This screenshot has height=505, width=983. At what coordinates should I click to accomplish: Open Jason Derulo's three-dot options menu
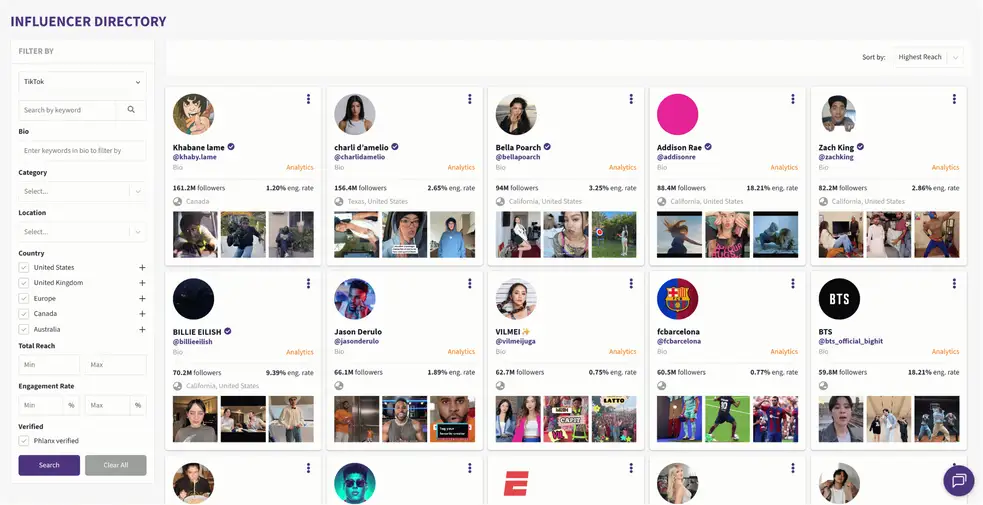tap(470, 284)
